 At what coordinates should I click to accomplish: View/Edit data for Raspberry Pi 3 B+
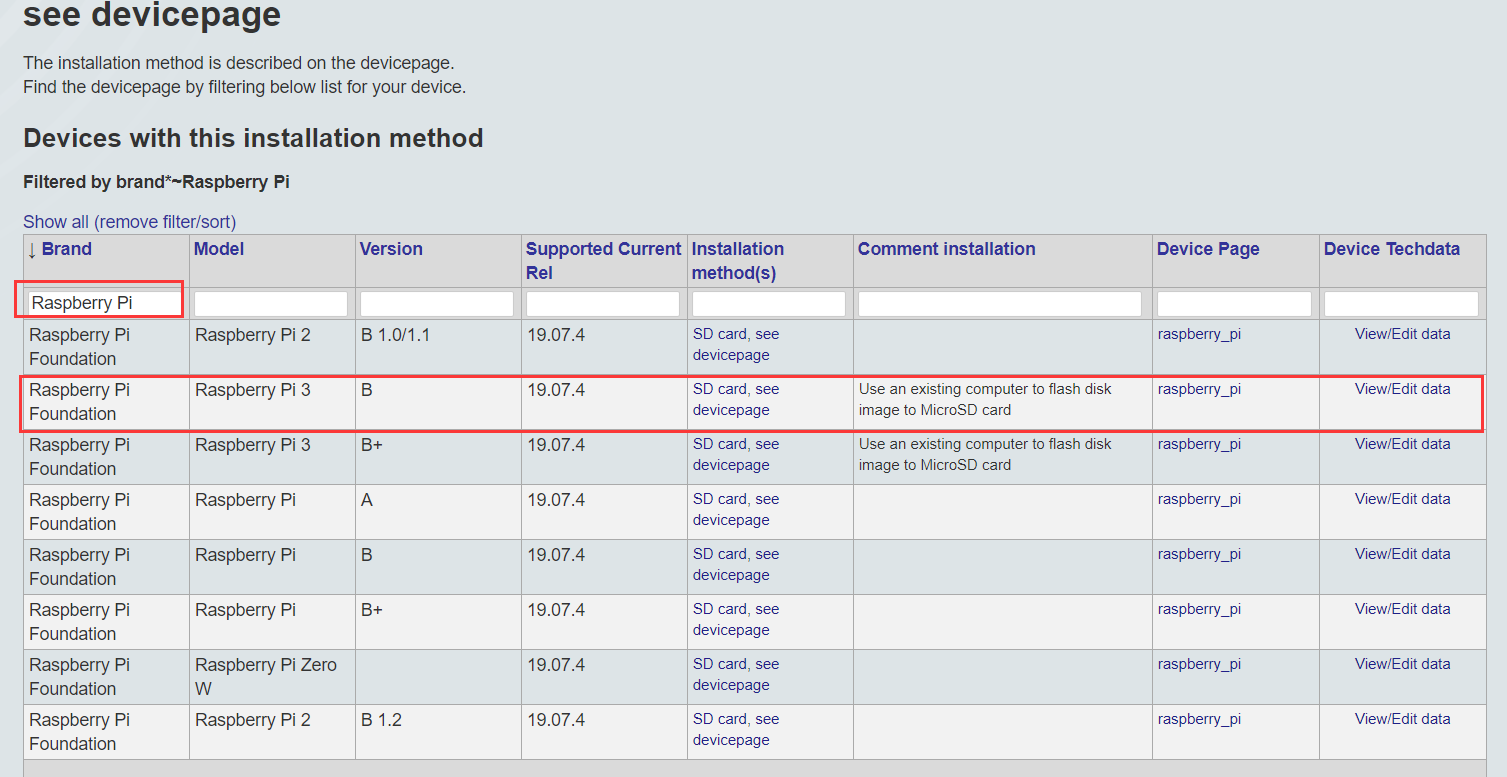1402,444
